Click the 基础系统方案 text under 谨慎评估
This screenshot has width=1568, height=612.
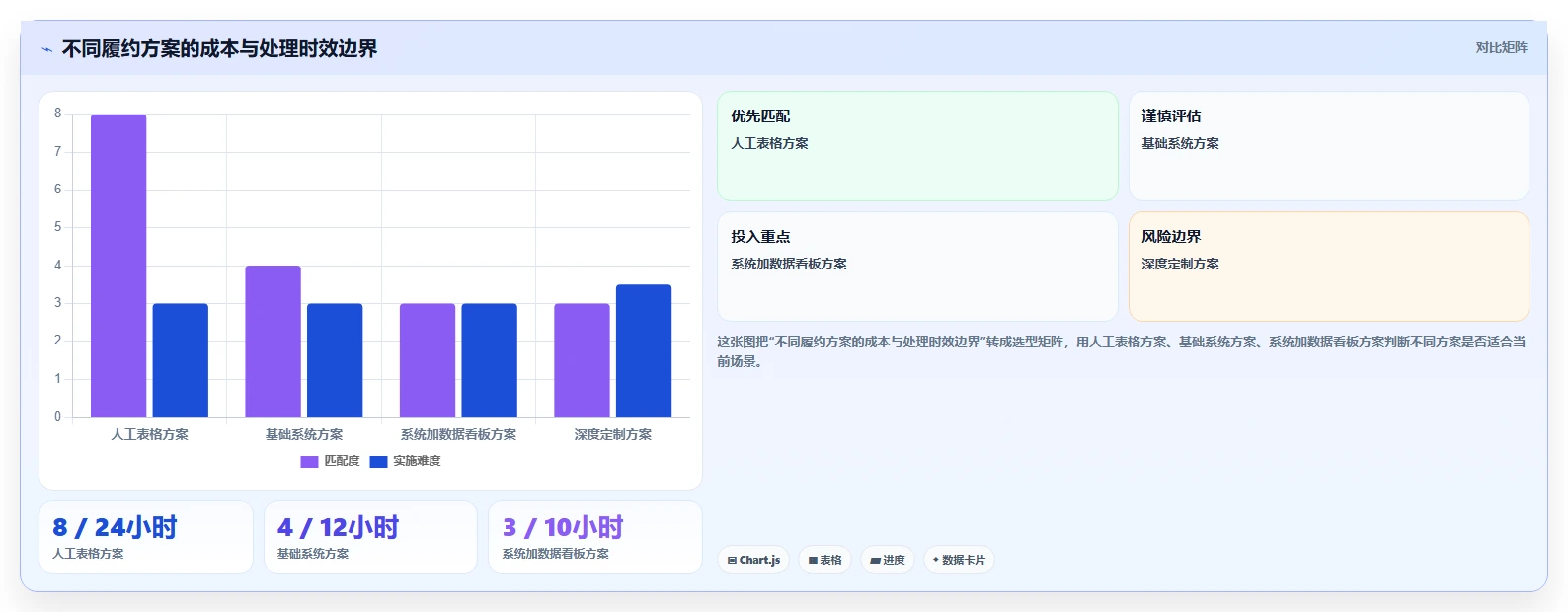coord(1180,143)
